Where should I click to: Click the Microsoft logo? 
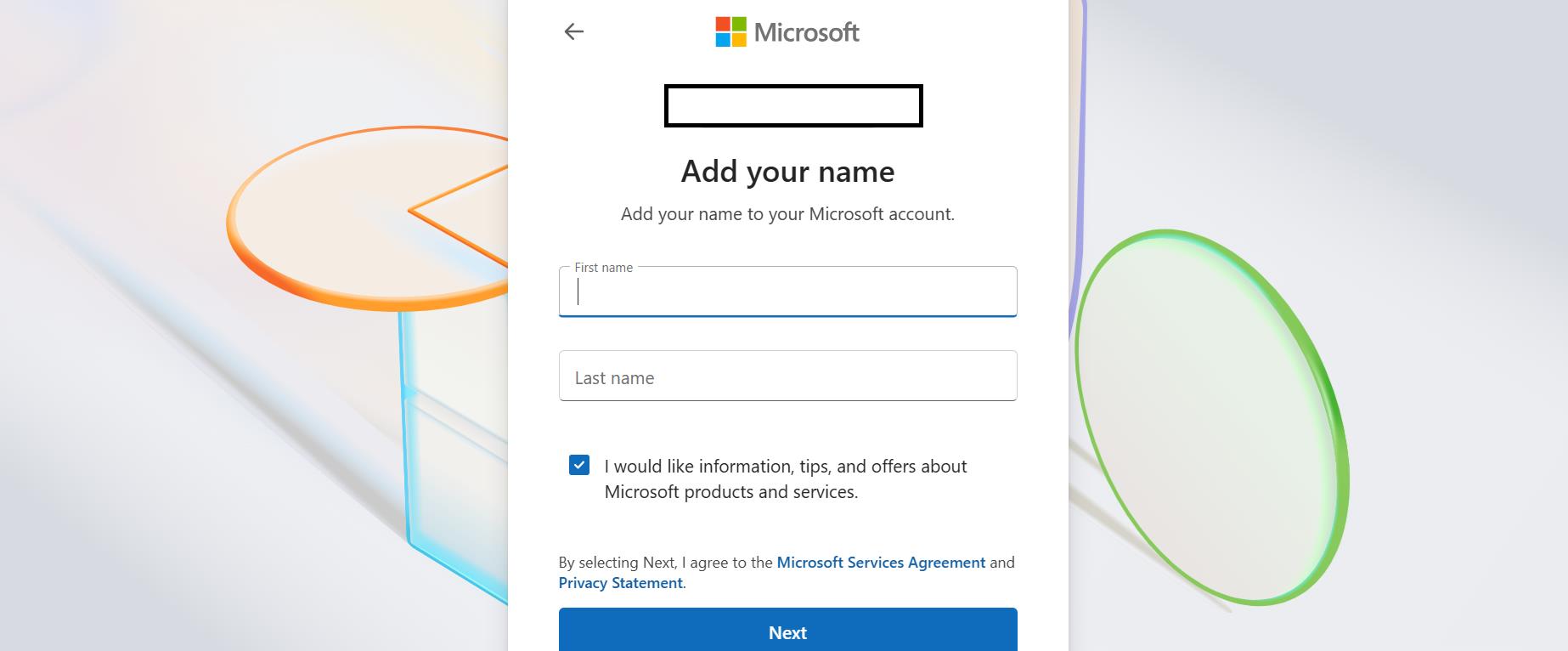(787, 32)
